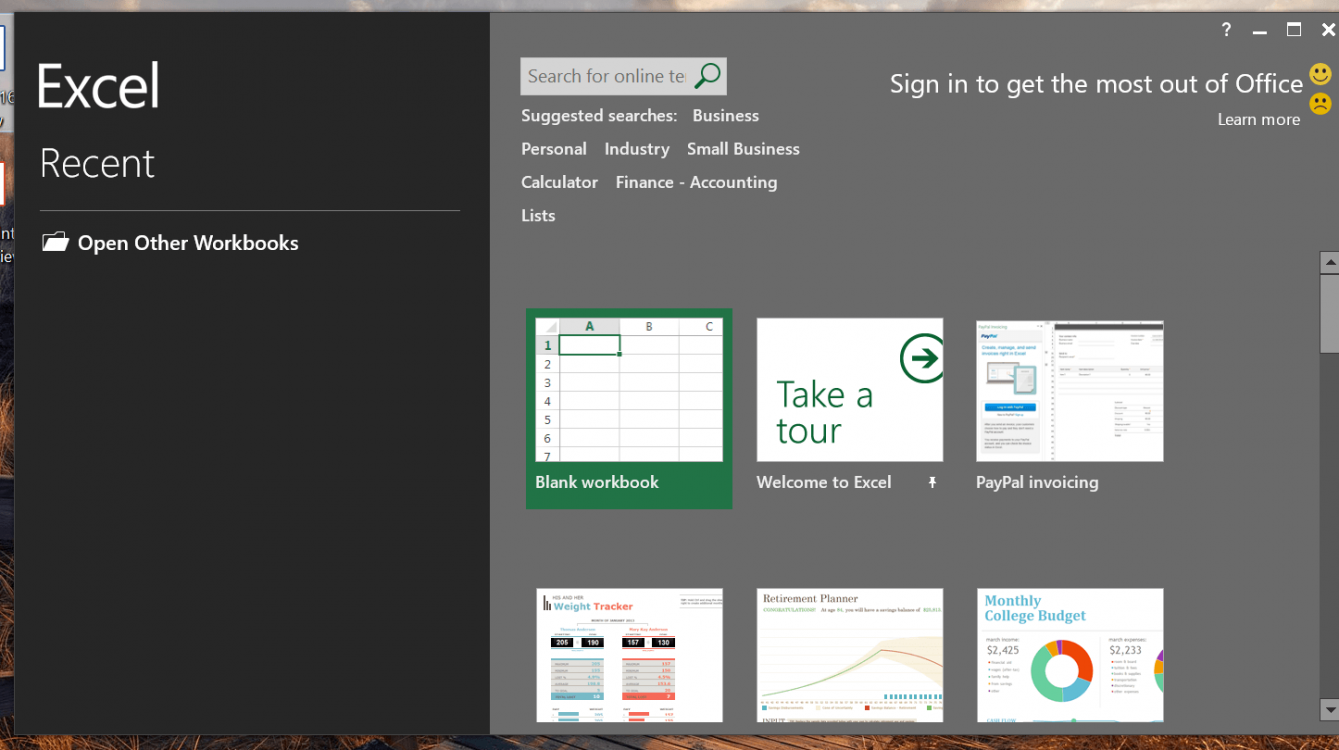Select the Small Business suggested search
This screenshot has height=750, width=1339.
tap(743, 149)
